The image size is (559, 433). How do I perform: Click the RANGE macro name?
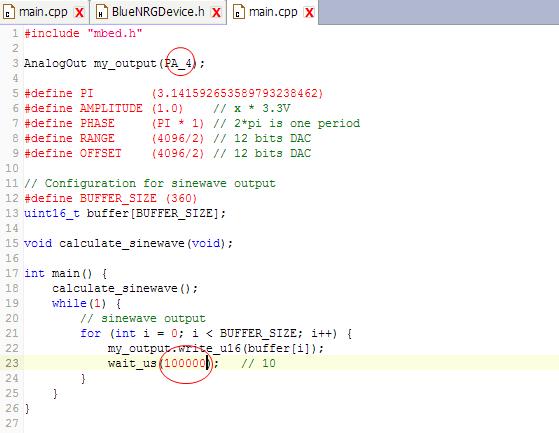97,138
